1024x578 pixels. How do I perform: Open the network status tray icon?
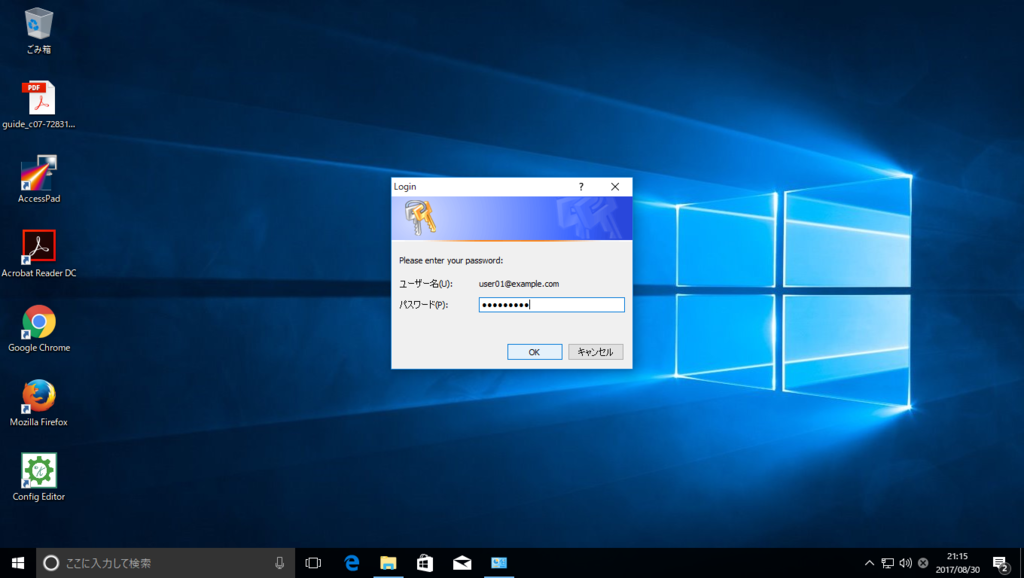[888, 563]
